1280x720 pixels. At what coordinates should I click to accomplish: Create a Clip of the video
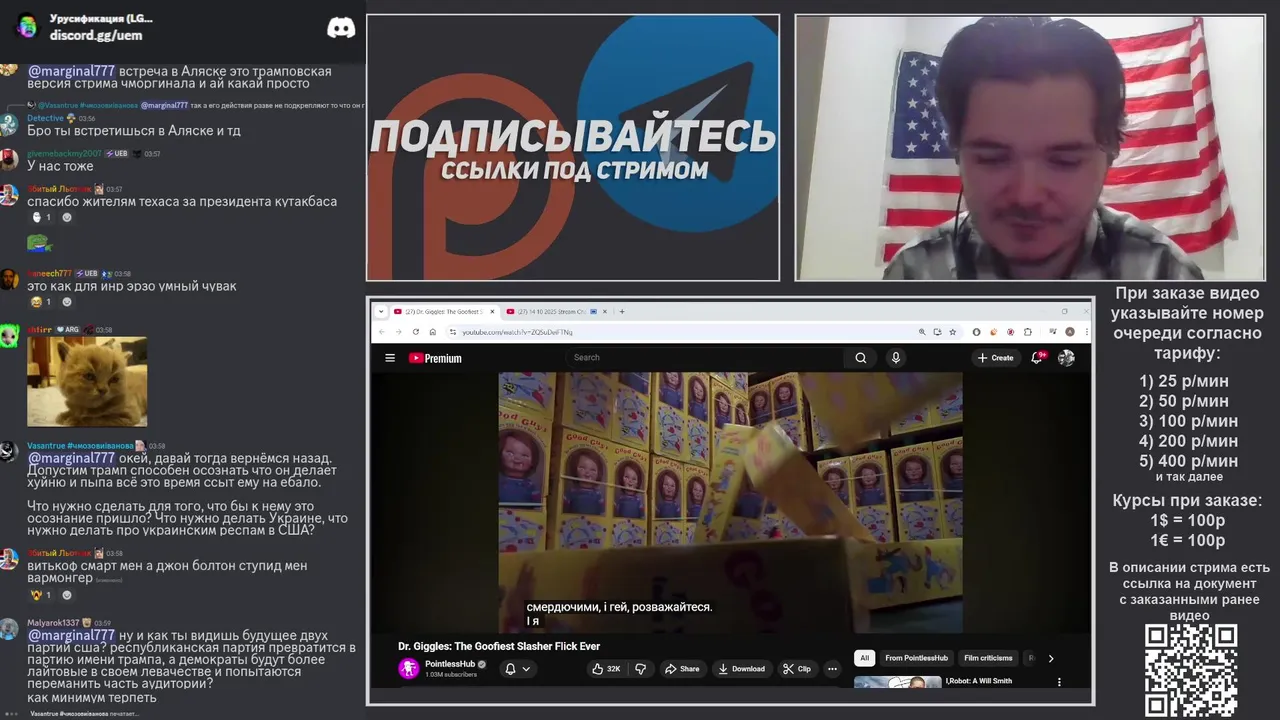(x=797, y=669)
